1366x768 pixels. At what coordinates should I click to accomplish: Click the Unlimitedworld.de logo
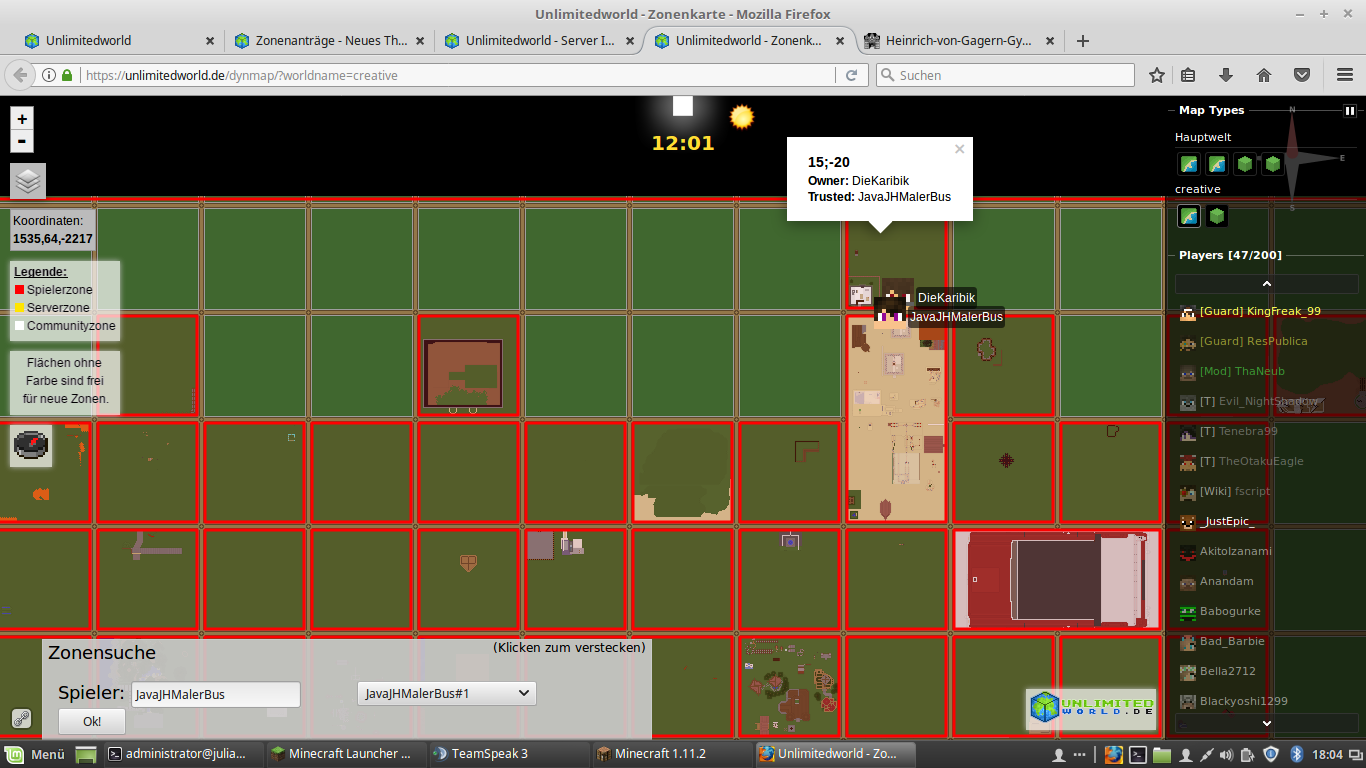[1091, 708]
